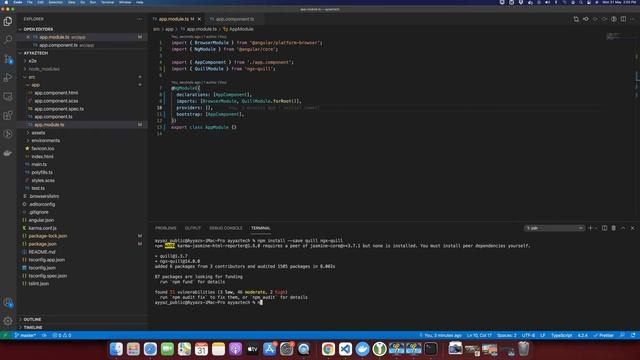The width and height of the screenshot is (640, 360).
Task: Click Prettier in status bar
Action: point(604,335)
